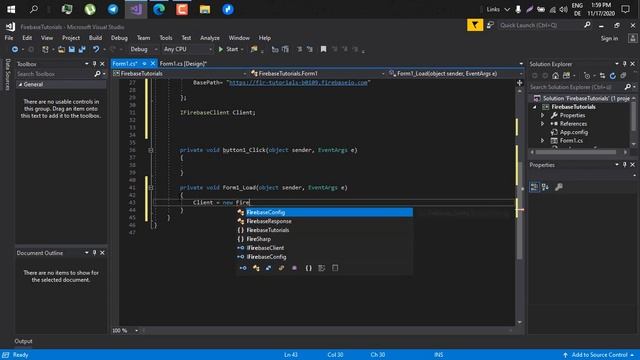Click the Sync with Active Document icon
The height and width of the screenshot is (360, 640).
[602, 76]
